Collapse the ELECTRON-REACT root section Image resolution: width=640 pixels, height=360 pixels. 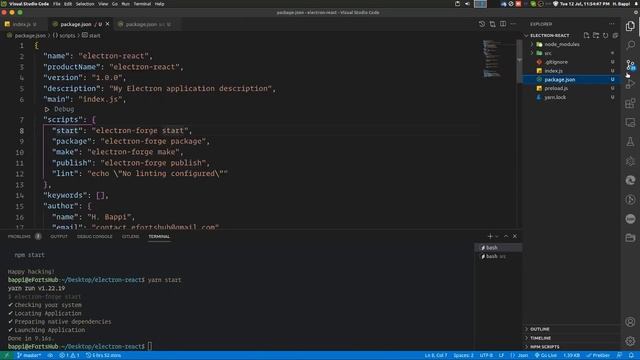point(549,36)
